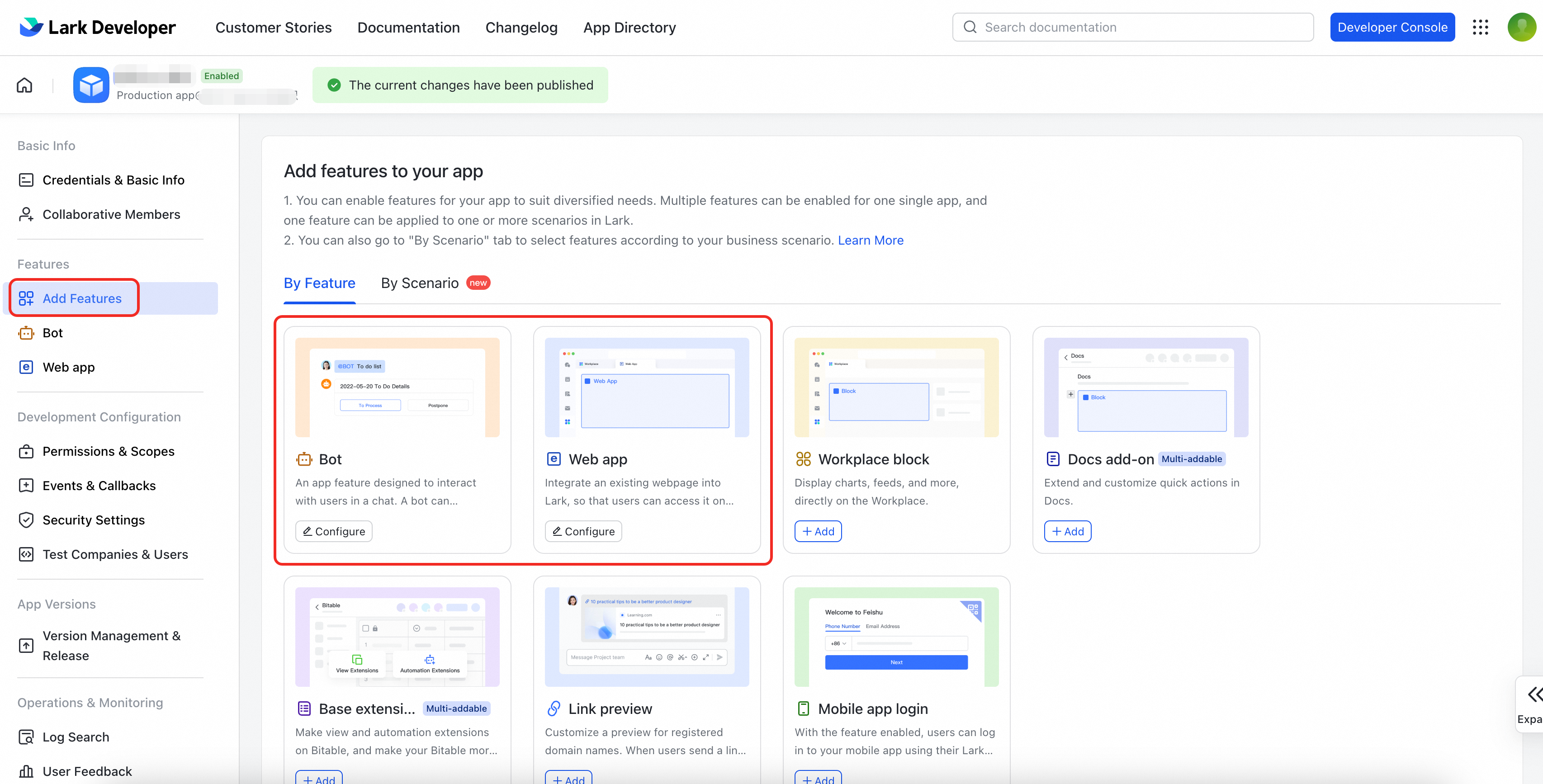Image resolution: width=1543 pixels, height=784 pixels.
Task: Open Log Search in sidebar
Action: click(76, 737)
